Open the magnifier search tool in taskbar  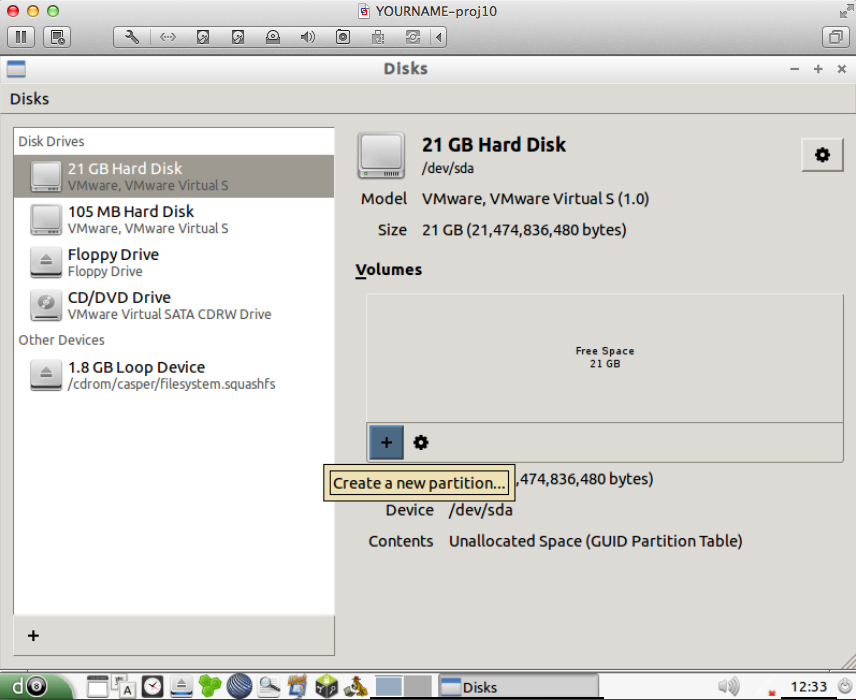(269, 686)
